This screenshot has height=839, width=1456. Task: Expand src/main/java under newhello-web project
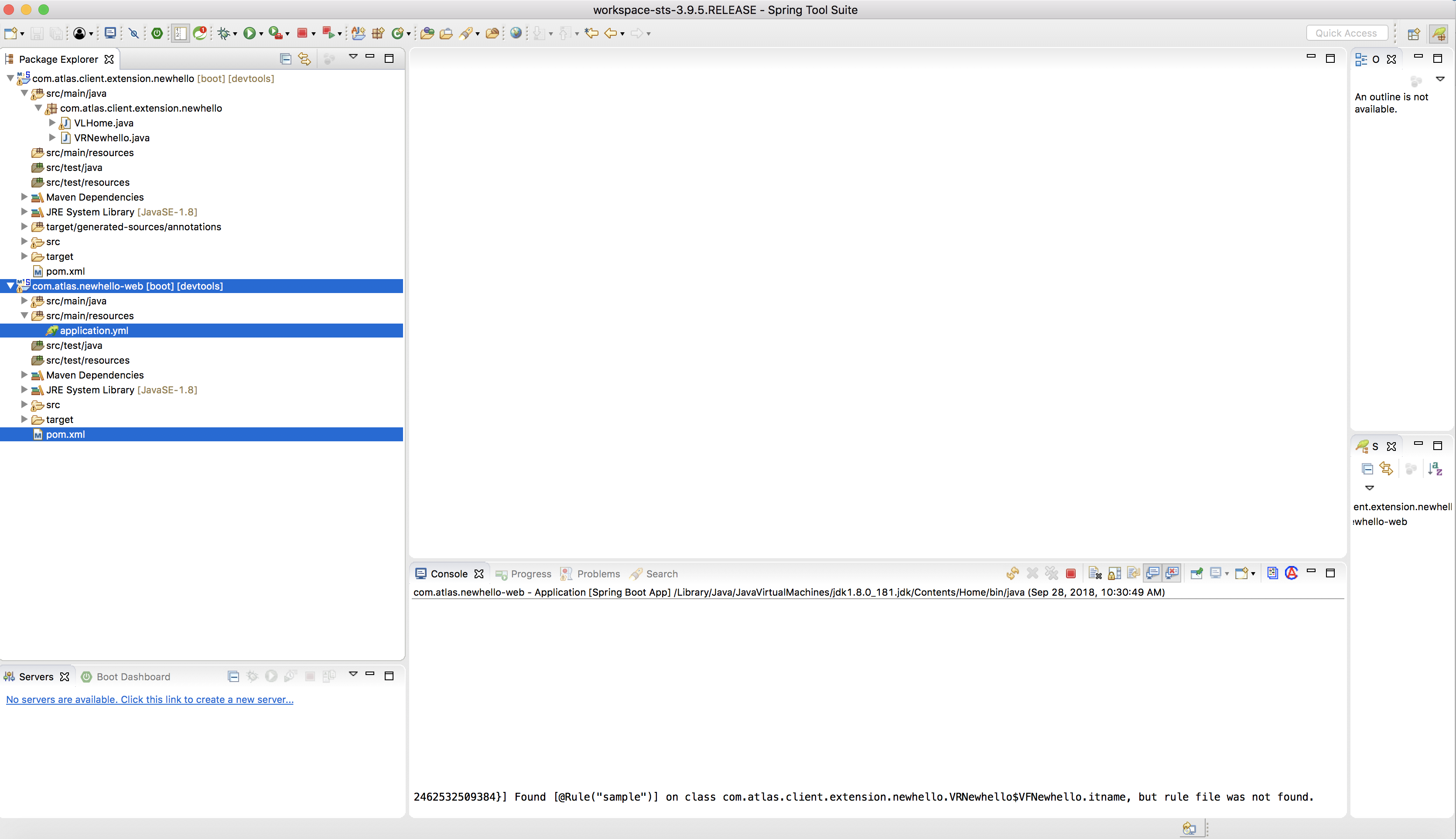click(x=24, y=300)
